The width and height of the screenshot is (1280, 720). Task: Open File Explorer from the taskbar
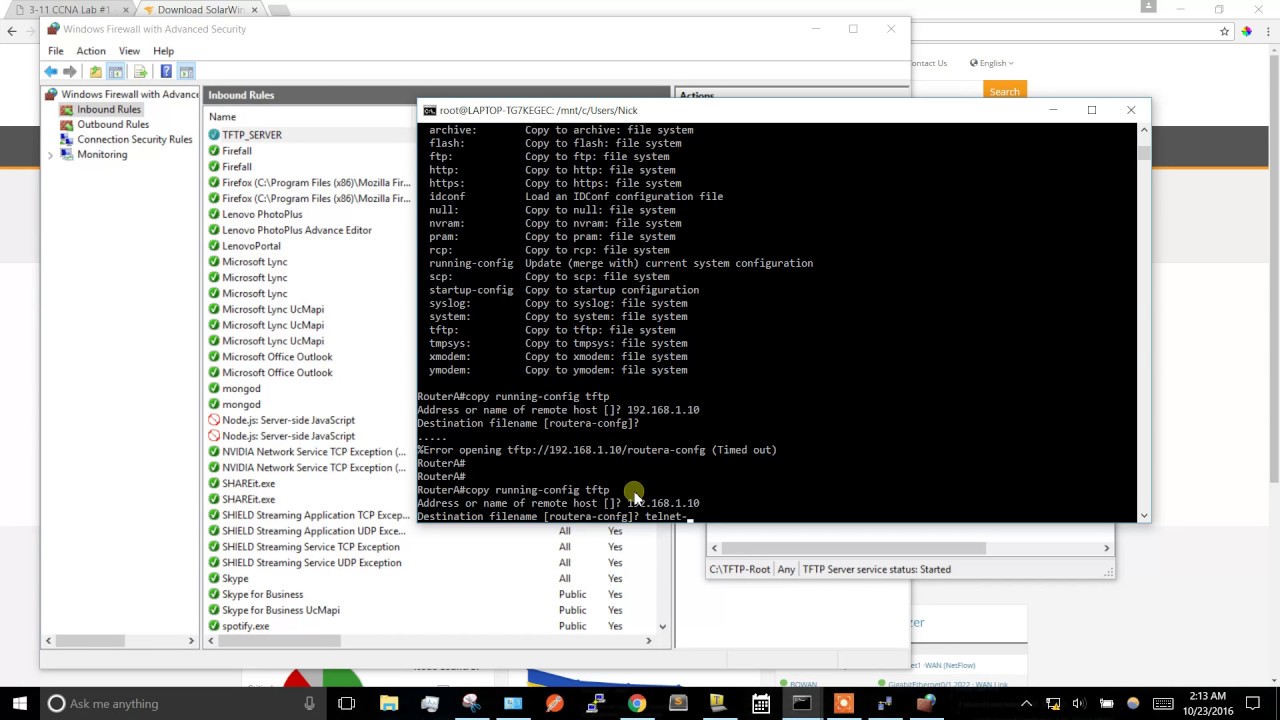[x=389, y=703]
